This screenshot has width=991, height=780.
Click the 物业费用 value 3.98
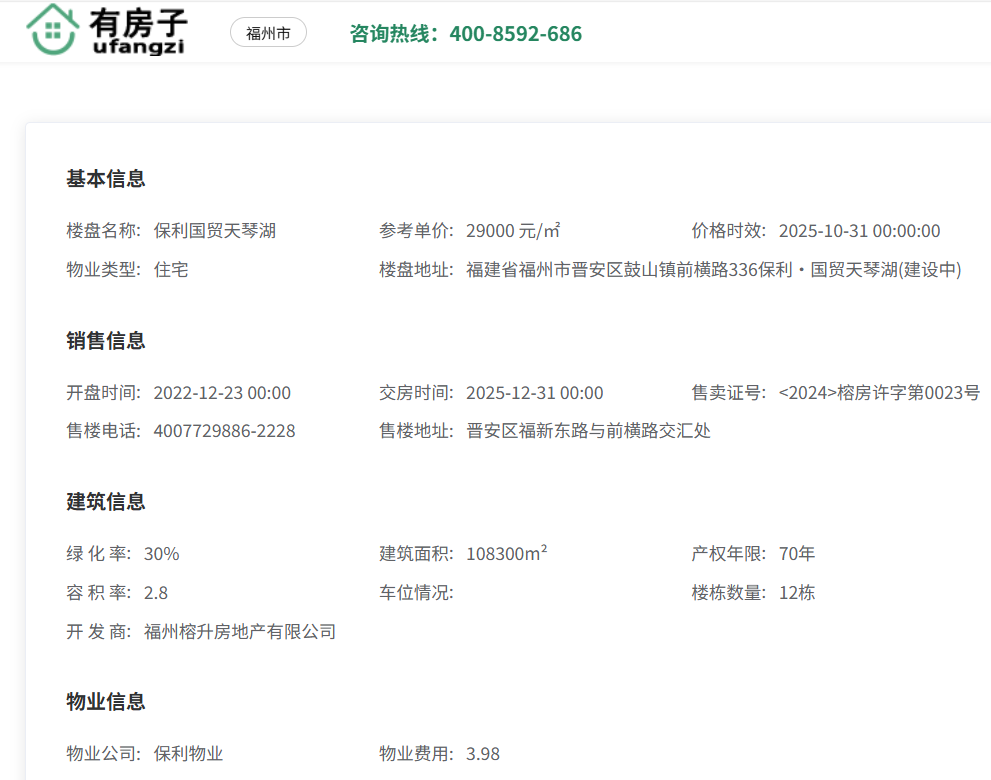click(x=483, y=754)
